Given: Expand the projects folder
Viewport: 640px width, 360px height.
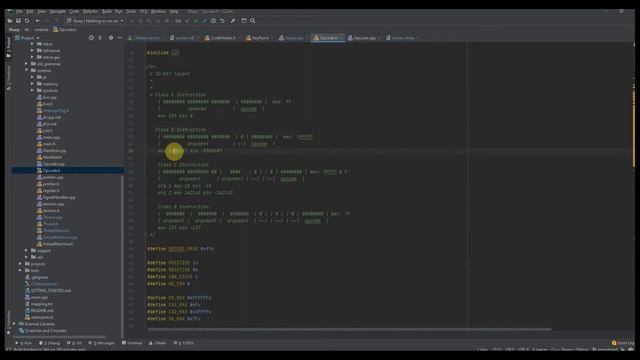Looking at the screenshot, I should coord(20,264).
